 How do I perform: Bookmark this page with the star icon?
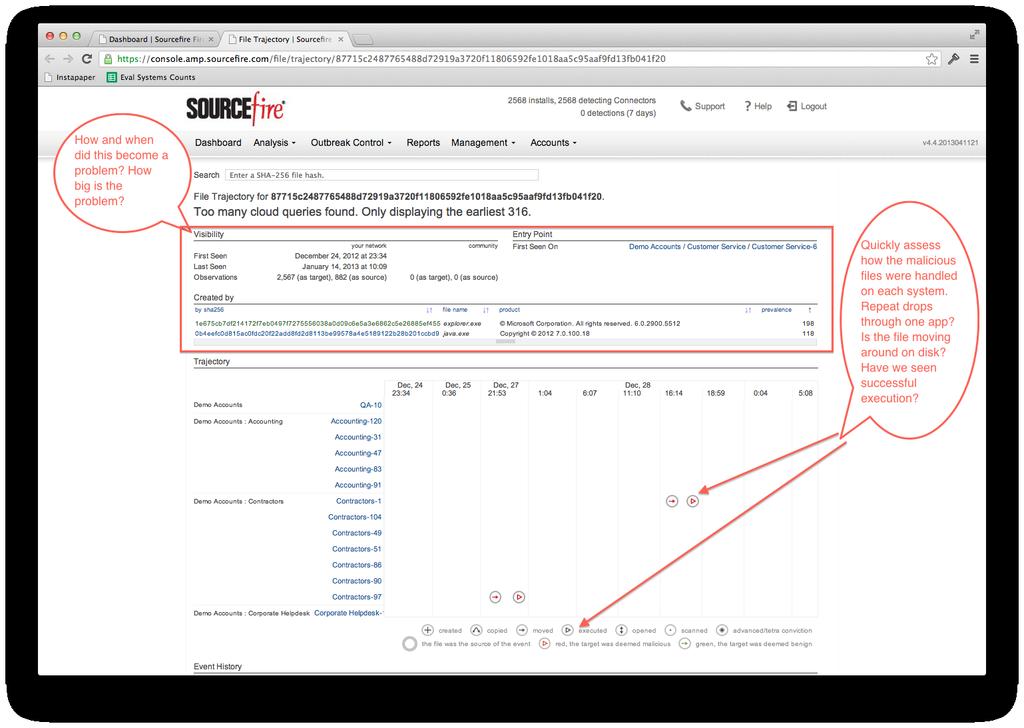(x=931, y=59)
